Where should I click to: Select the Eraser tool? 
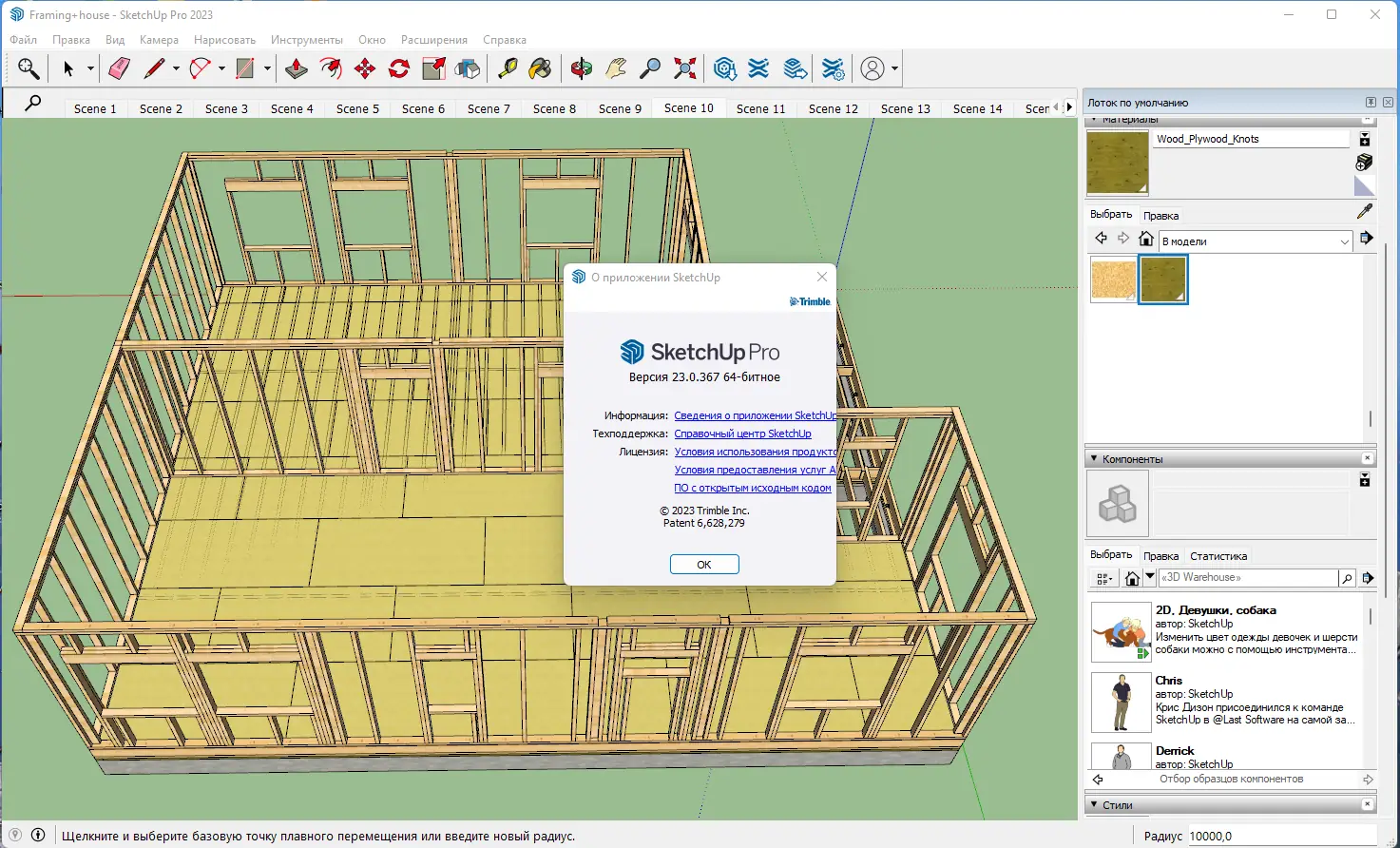(119, 68)
